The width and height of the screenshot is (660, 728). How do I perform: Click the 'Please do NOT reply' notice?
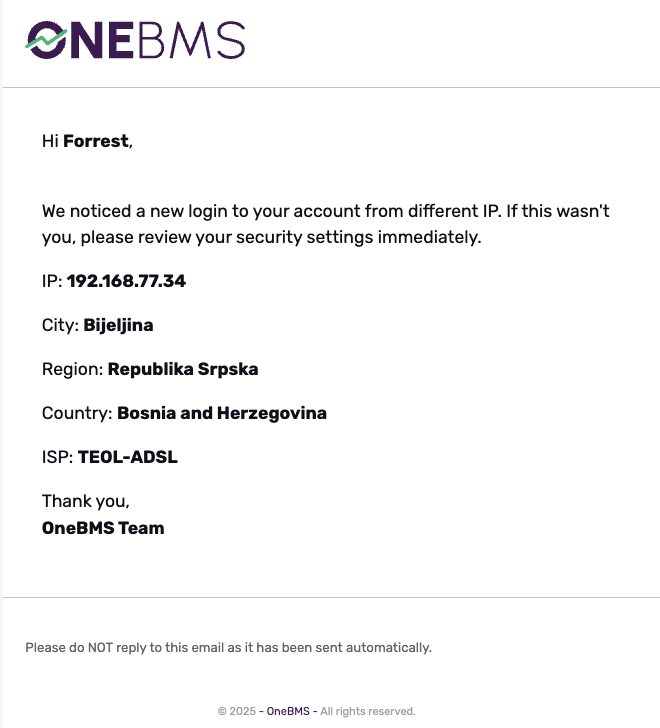[228, 647]
